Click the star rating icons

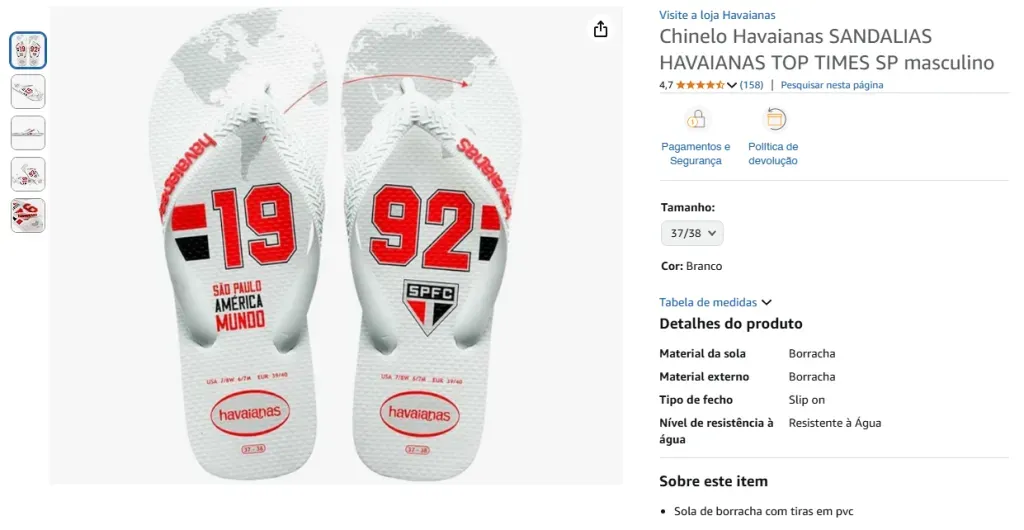(x=700, y=85)
